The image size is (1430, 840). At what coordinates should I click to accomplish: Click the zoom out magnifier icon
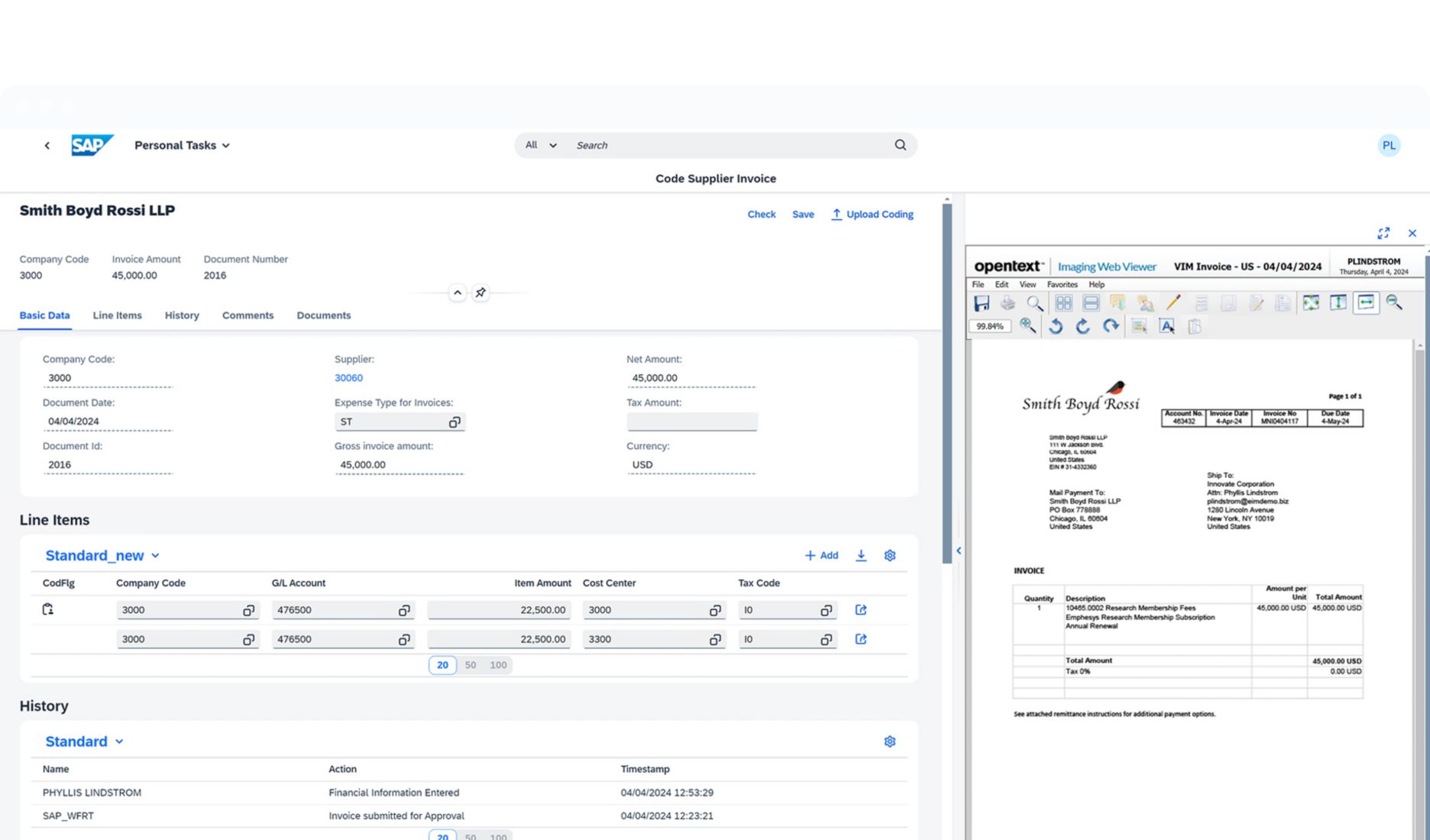[1394, 302]
